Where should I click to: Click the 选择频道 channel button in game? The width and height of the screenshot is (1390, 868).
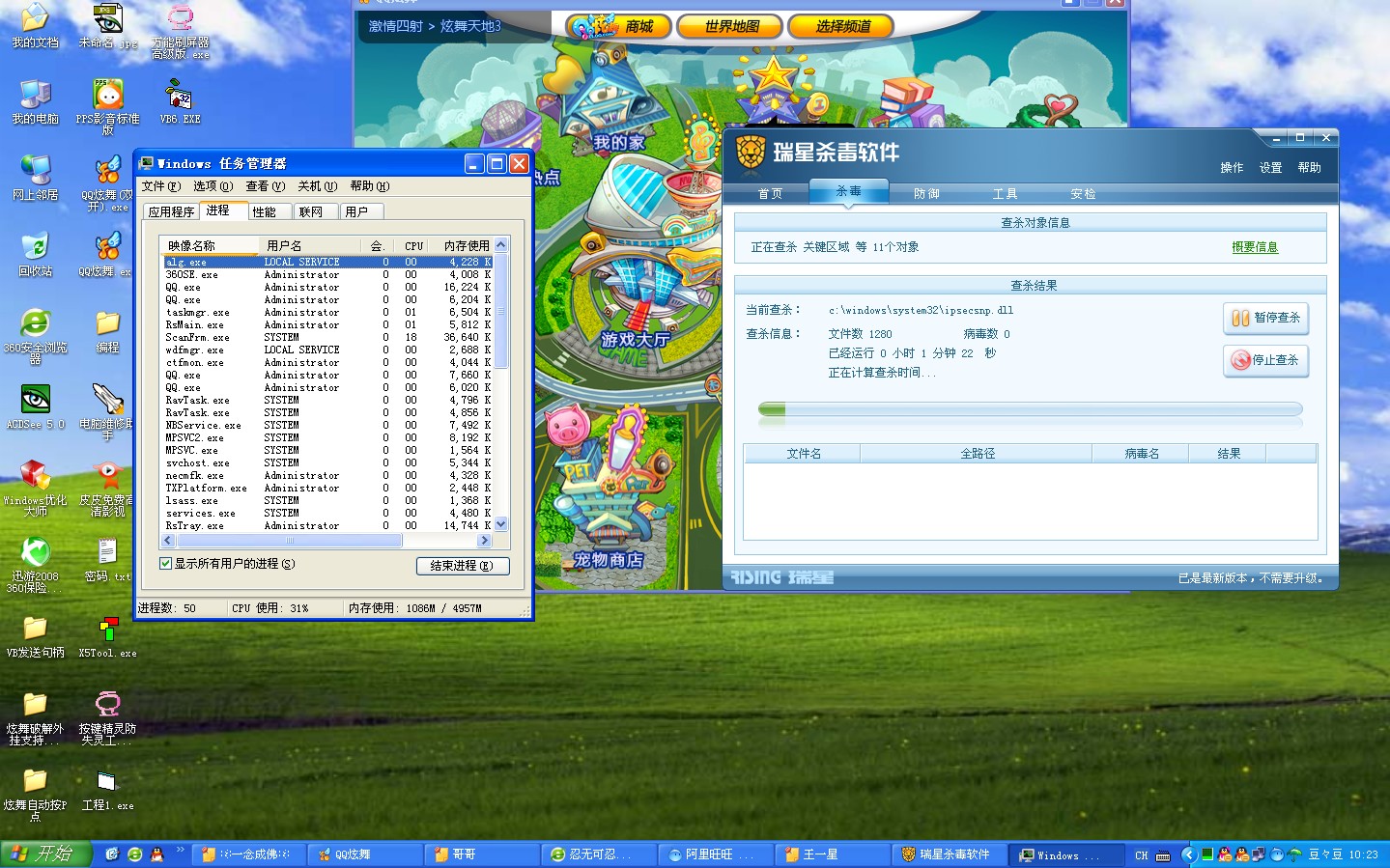(841, 26)
